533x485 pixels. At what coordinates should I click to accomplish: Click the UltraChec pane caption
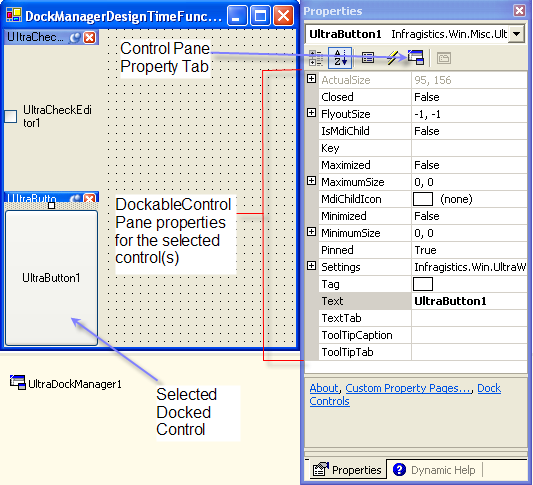pyautogui.click(x=35, y=37)
